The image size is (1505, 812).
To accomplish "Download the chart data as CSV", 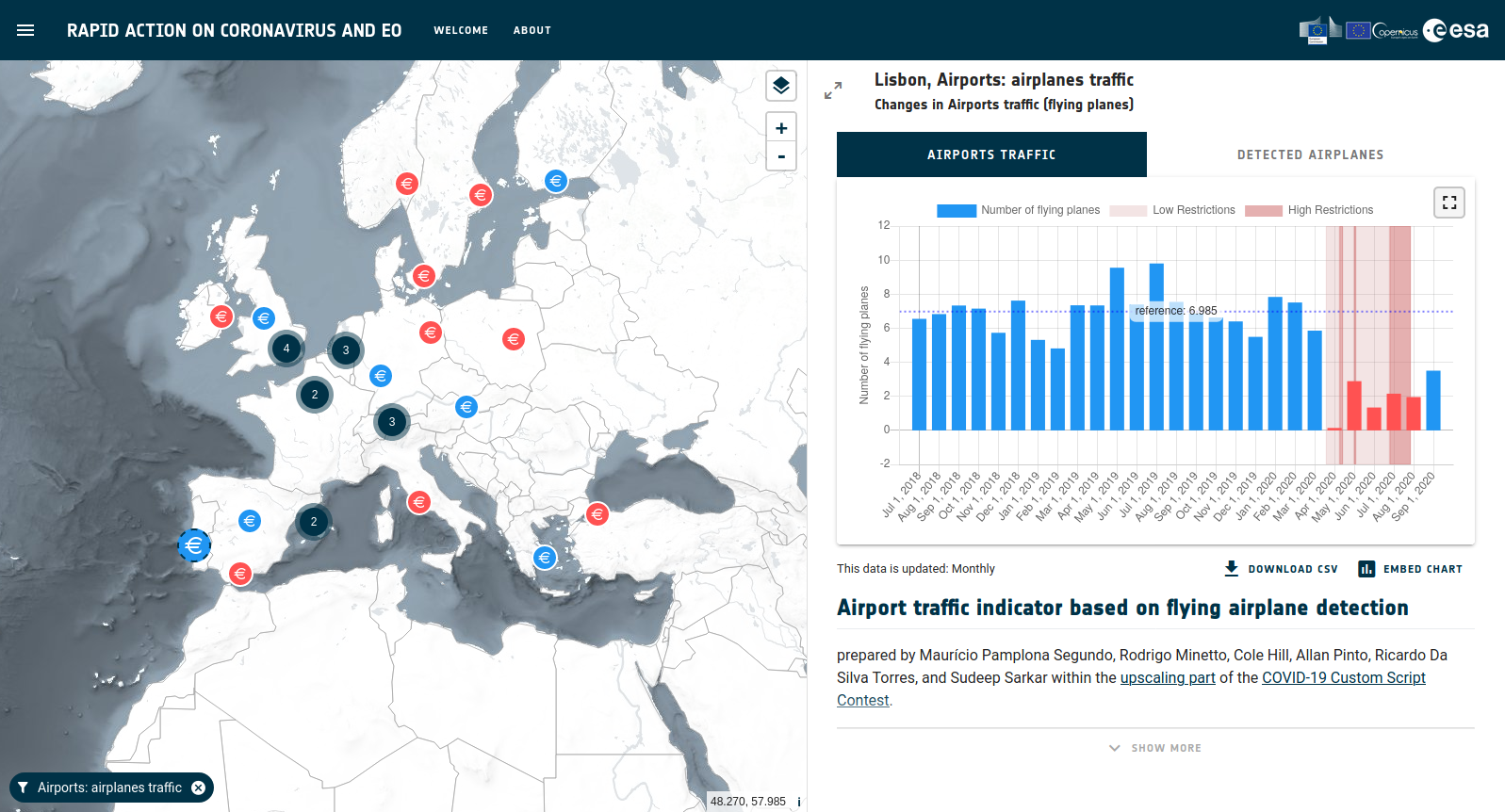I will tap(1281, 569).
